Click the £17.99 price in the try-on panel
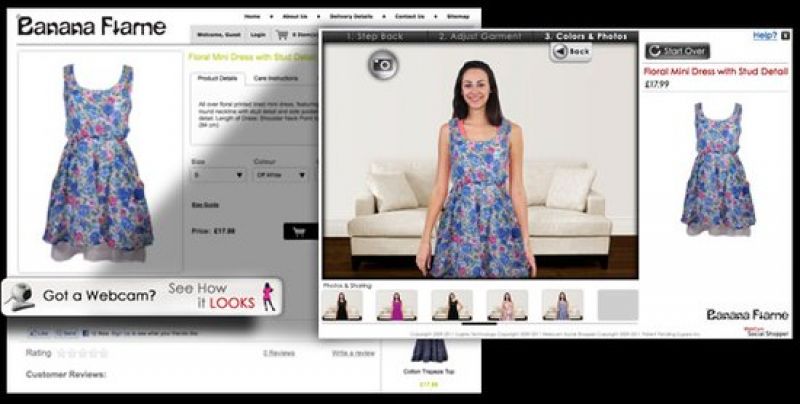Viewport: 800px width, 404px height. (x=657, y=85)
